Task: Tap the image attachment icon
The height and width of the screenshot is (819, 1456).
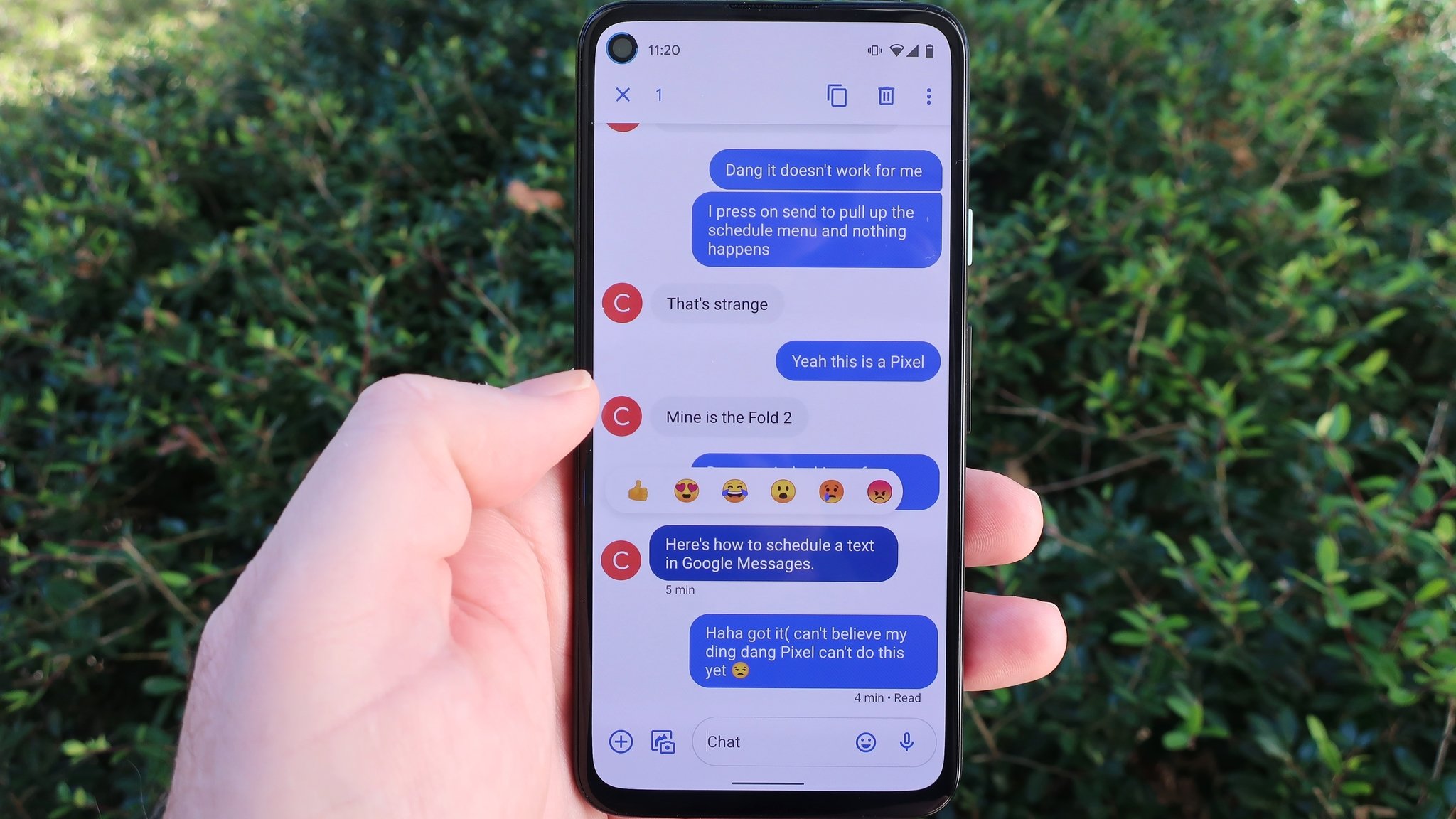Action: coord(662,740)
